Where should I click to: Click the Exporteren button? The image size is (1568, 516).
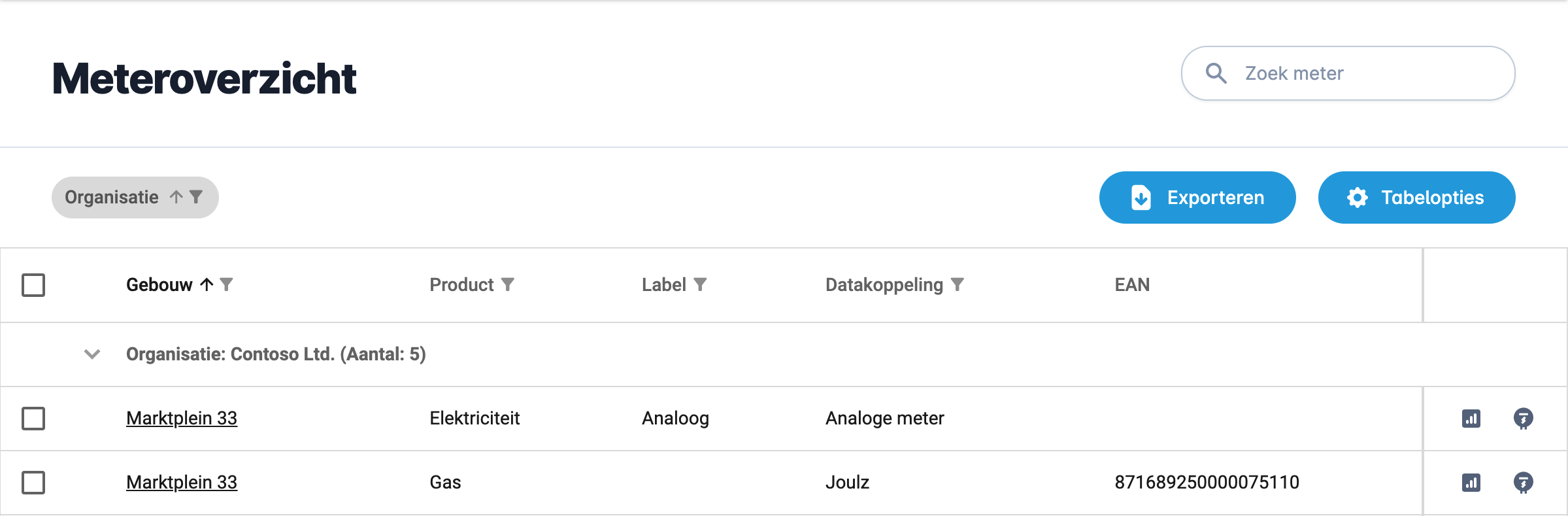click(x=1197, y=198)
